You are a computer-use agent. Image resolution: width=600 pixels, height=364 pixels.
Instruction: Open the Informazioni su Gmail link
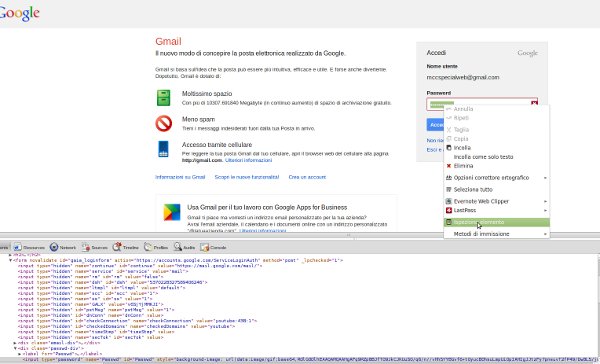pos(180,177)
